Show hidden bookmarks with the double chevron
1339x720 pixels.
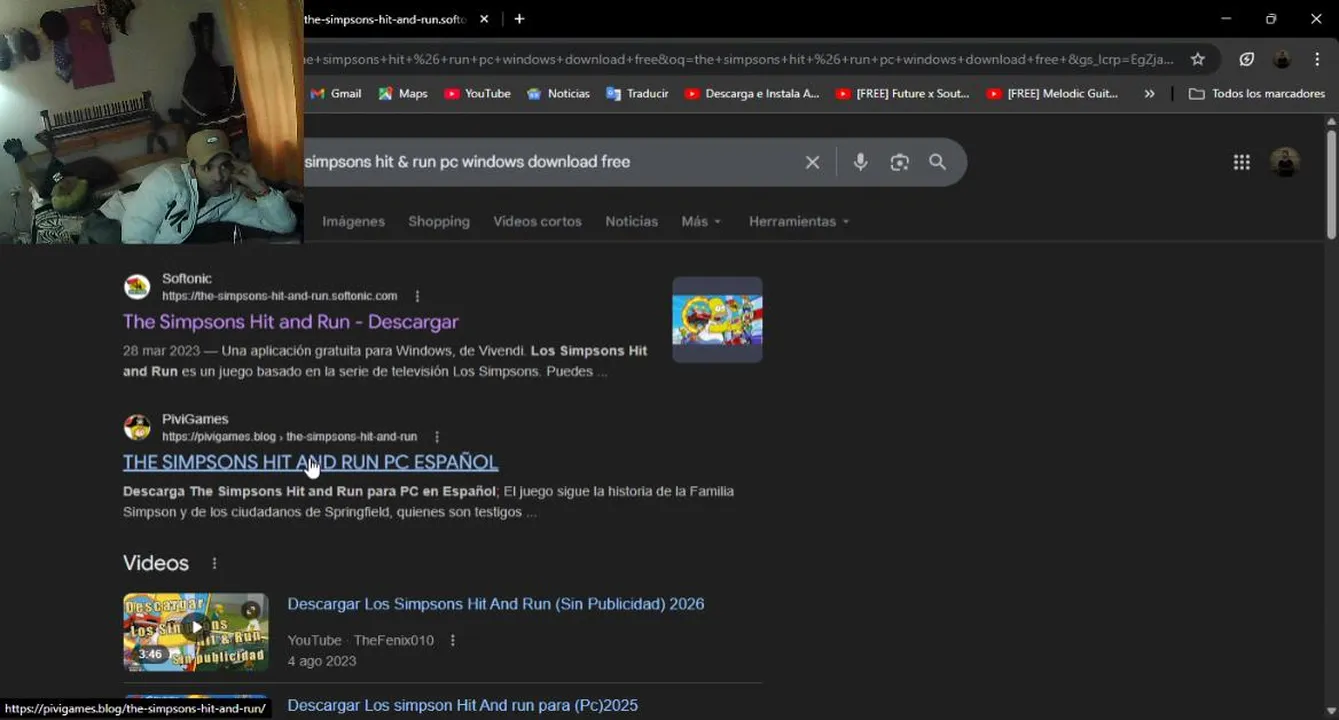point(1149,93)
